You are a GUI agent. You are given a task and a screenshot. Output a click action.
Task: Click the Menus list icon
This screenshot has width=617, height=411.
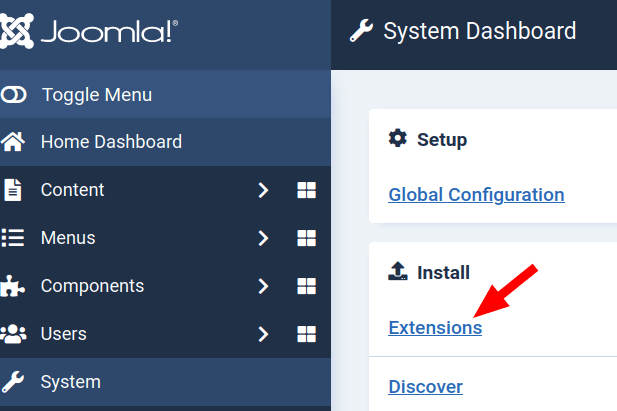pyautogui.click(x=13, y=238)
